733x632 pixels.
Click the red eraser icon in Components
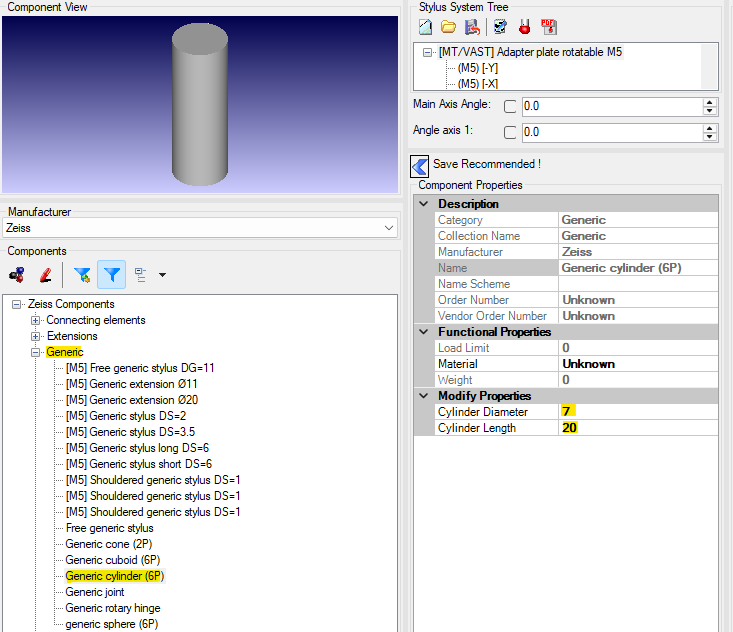[45, 274]
